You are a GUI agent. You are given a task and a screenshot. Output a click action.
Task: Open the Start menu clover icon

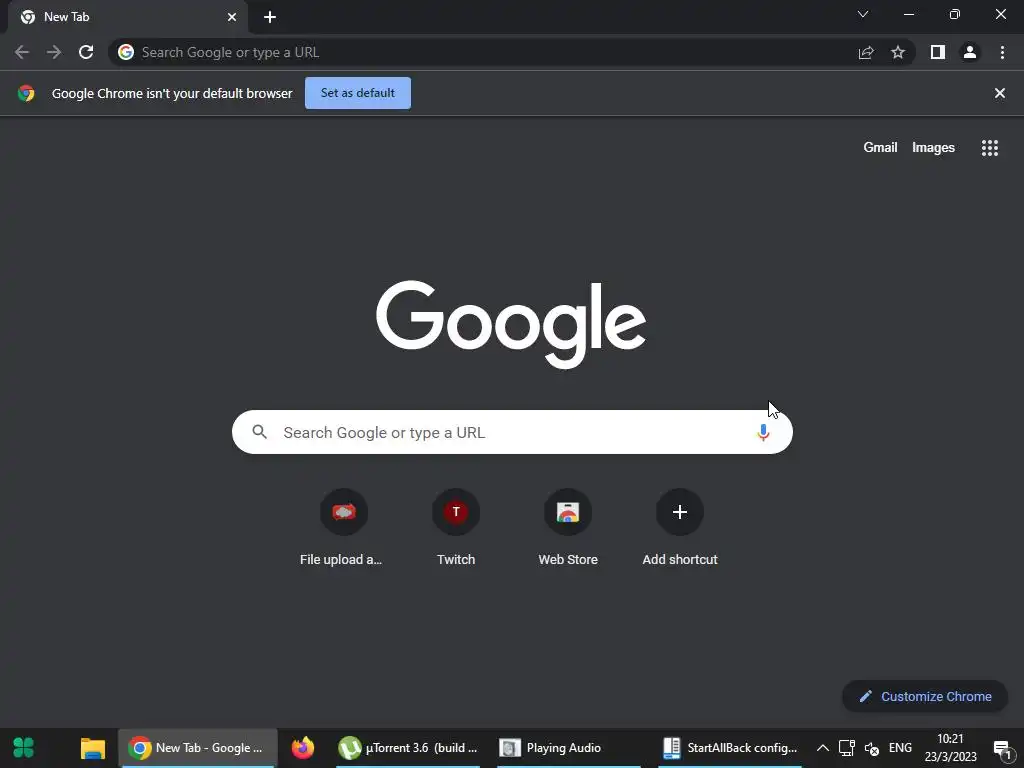24,748
